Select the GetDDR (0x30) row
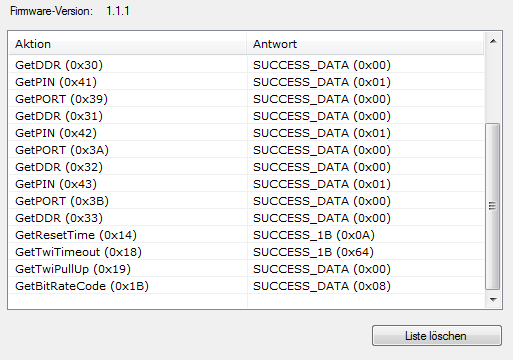Viewport: 513px width, 360px height. (247, 65)
